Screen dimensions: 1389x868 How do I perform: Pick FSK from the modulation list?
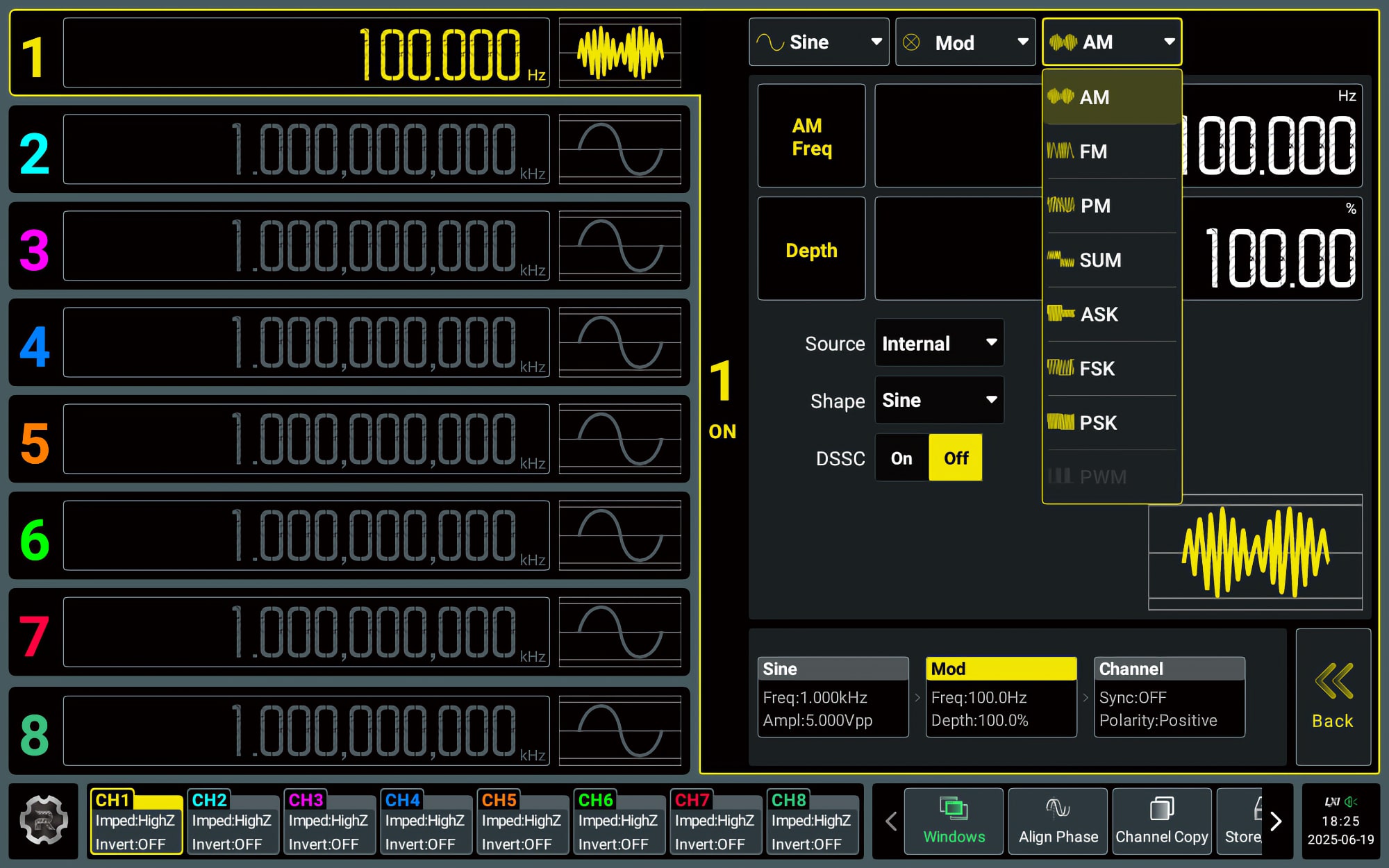(1111, 368)
